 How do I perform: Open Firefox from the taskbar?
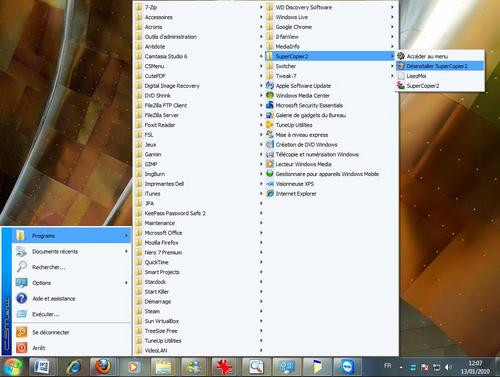click(x=103, y=367)
